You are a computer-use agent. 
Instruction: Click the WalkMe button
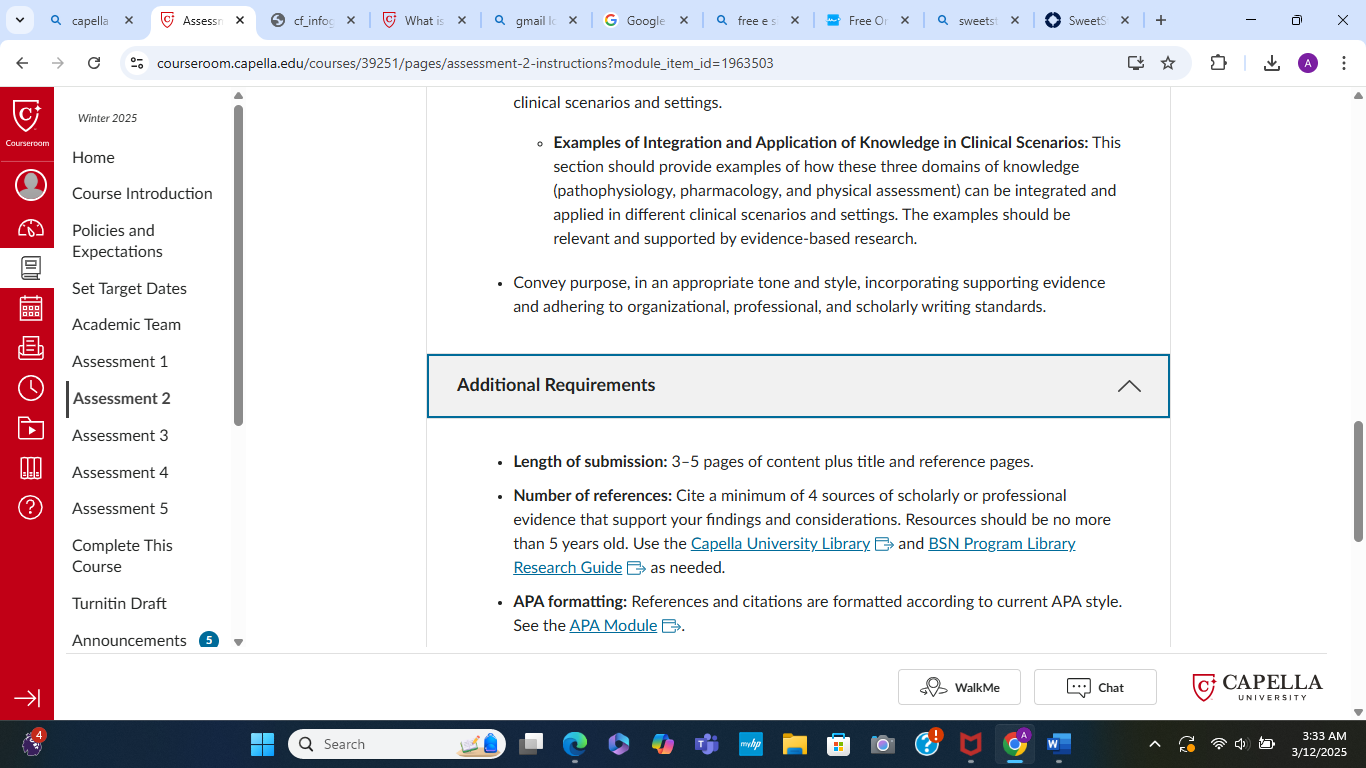coord(959,687)
